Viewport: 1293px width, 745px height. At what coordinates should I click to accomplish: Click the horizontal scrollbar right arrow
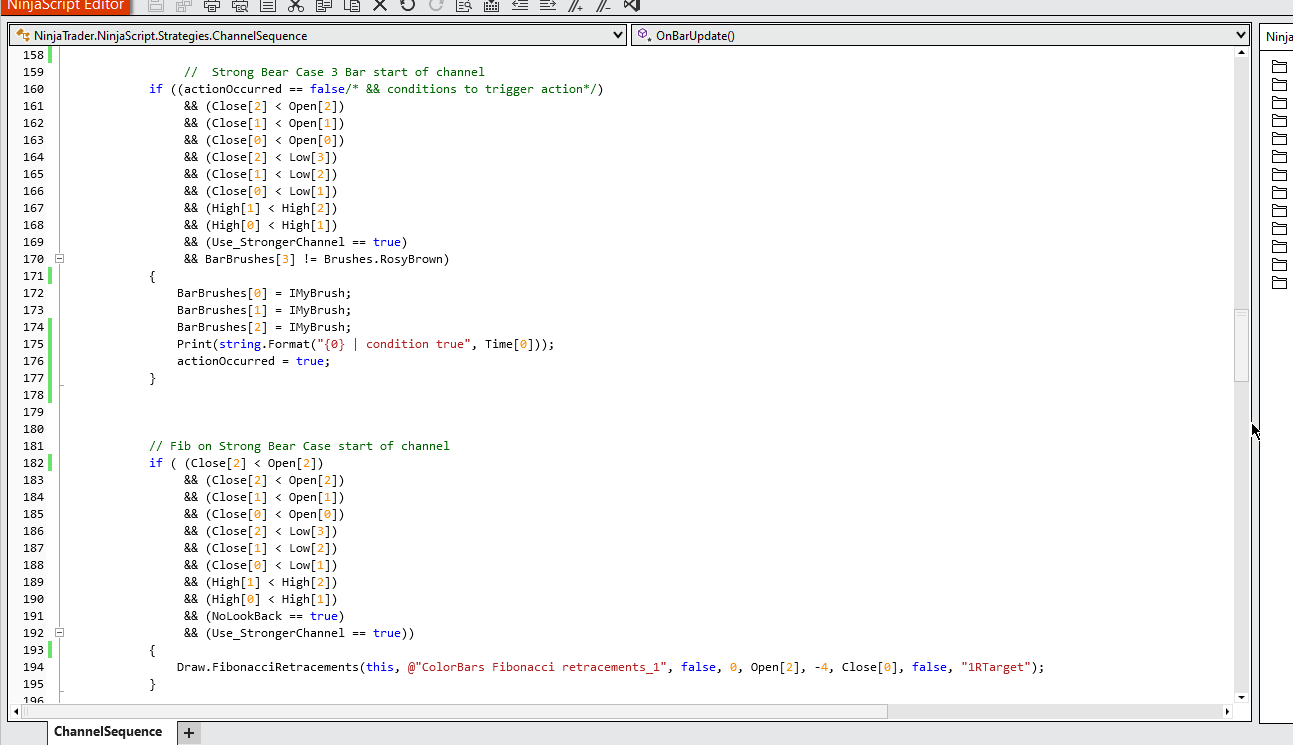pos(1227,712)
